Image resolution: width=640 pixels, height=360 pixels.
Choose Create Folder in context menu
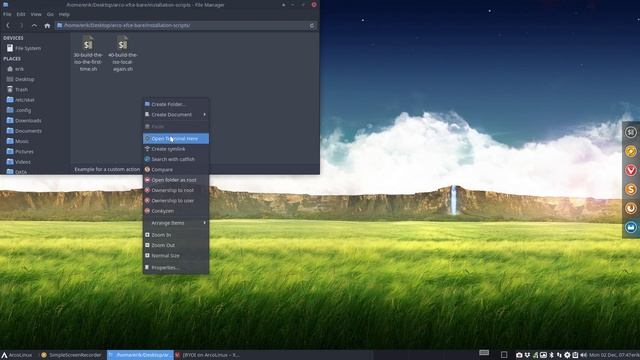coord(176,104)
